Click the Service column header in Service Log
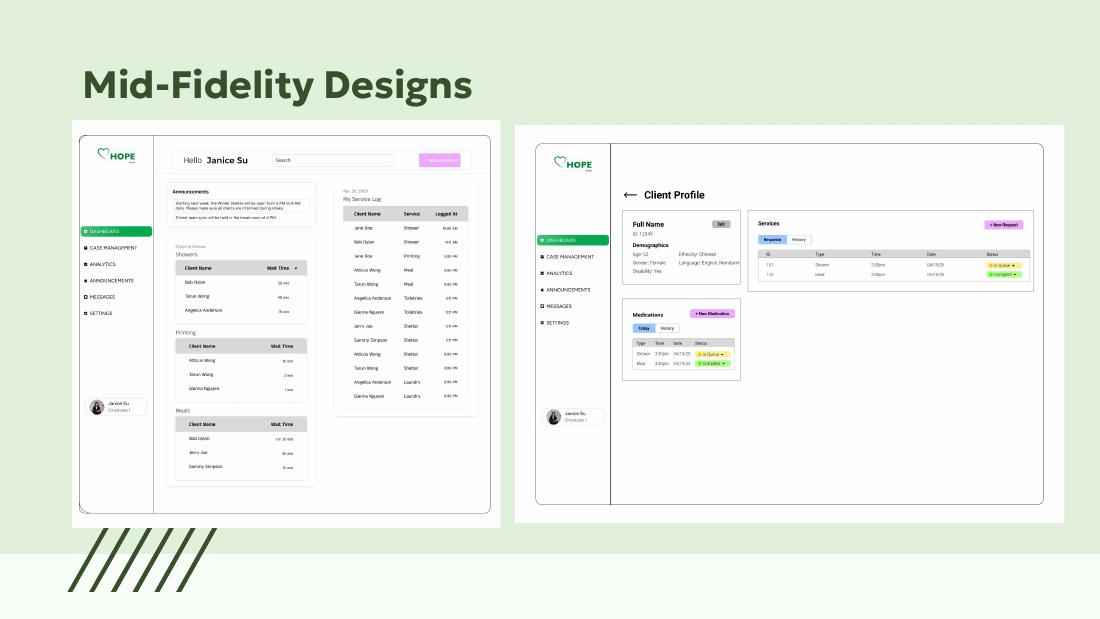Viewport: 1100px width, 619px height. click(x=412, y=214)
